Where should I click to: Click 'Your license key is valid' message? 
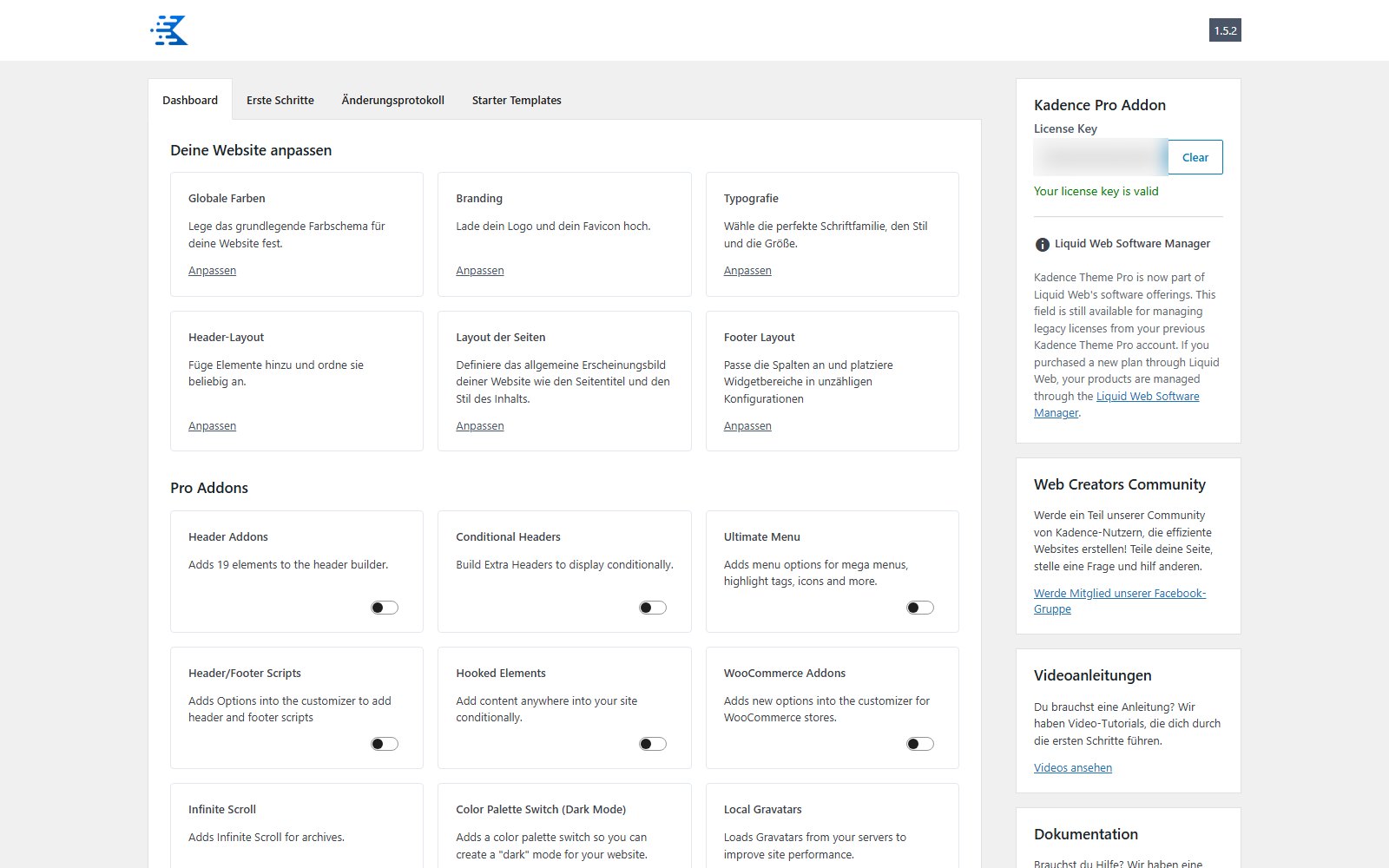[1096, 192]
